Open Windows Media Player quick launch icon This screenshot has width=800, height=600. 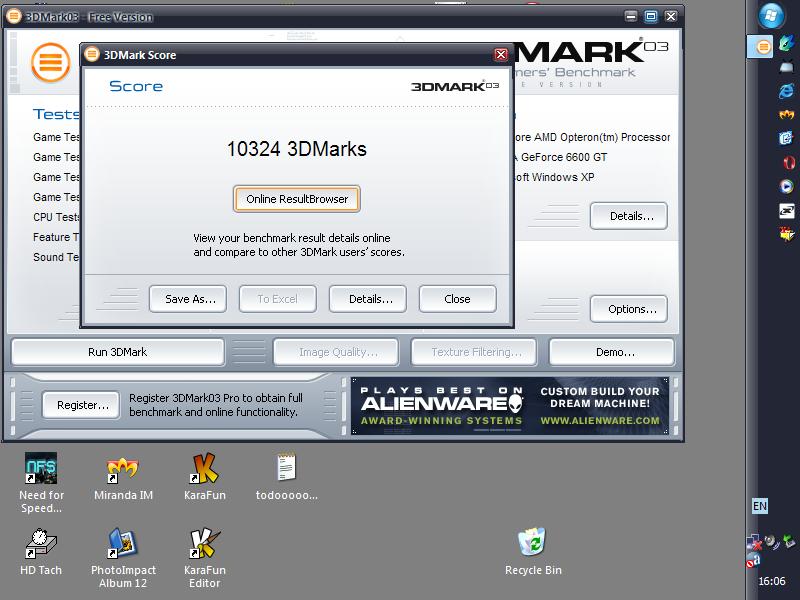click(787, 186)
